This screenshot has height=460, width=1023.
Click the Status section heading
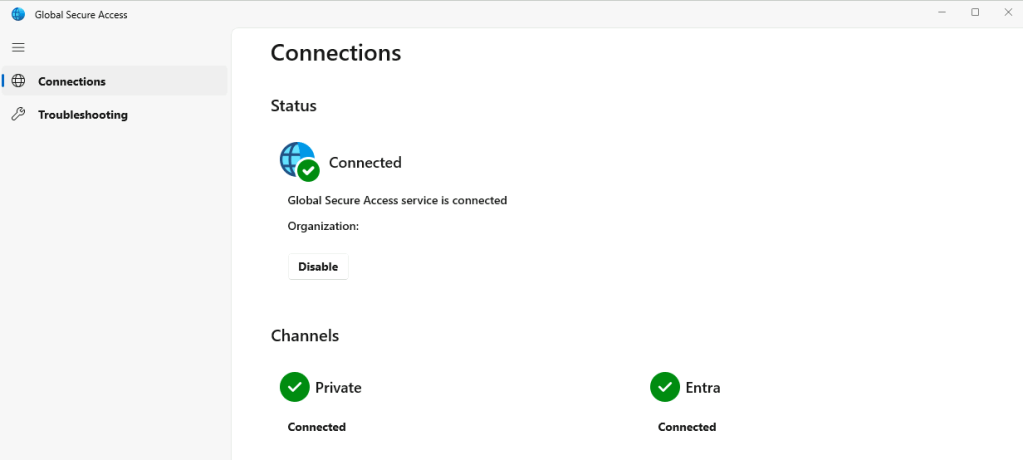(x=294, y=106)
